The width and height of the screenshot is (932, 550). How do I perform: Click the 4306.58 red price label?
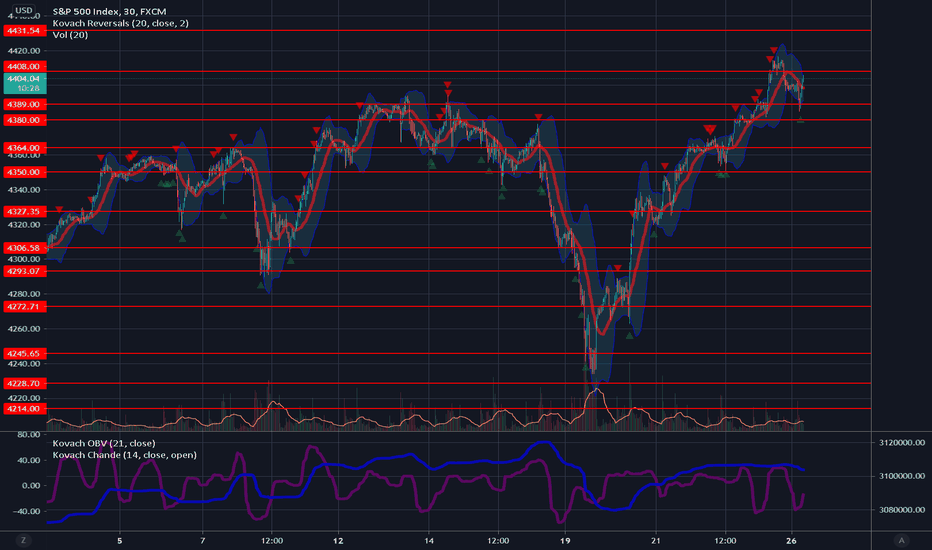[24, 247]
